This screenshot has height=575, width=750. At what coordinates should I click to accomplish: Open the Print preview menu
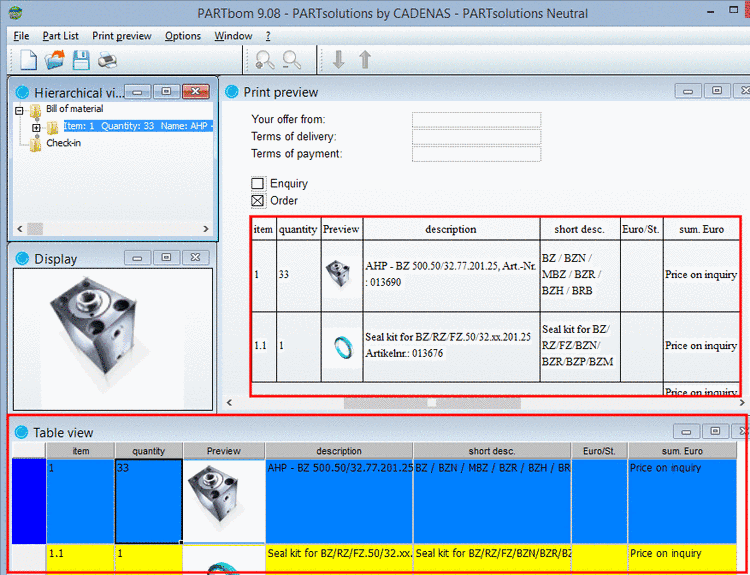pos(121,36)
